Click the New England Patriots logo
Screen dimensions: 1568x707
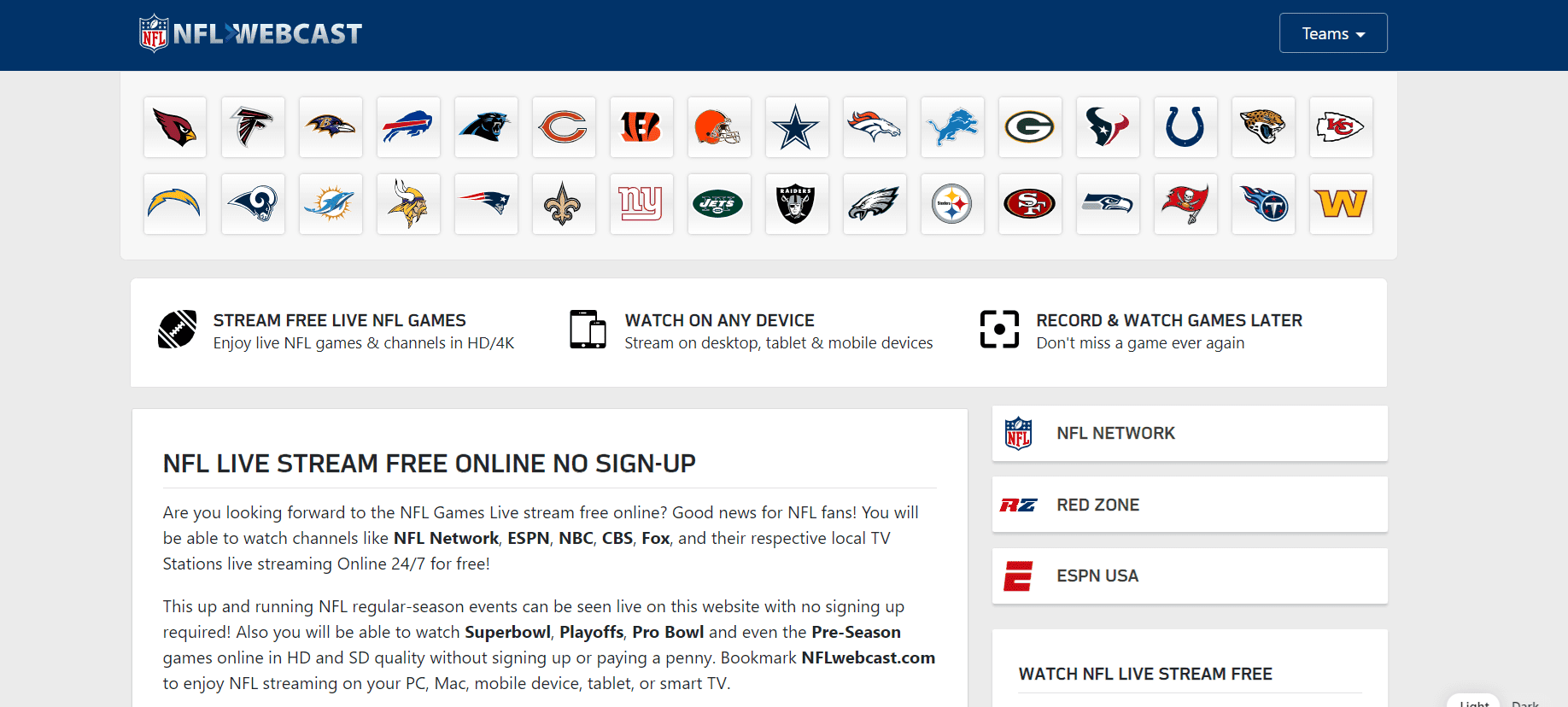[486, 204]
